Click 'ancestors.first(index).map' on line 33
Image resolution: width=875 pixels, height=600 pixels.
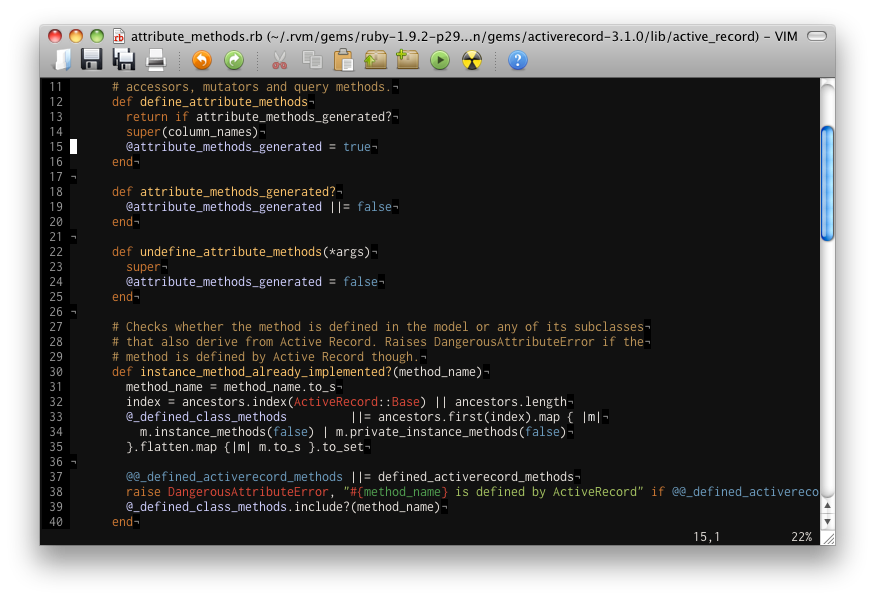[x=469, y=417]
